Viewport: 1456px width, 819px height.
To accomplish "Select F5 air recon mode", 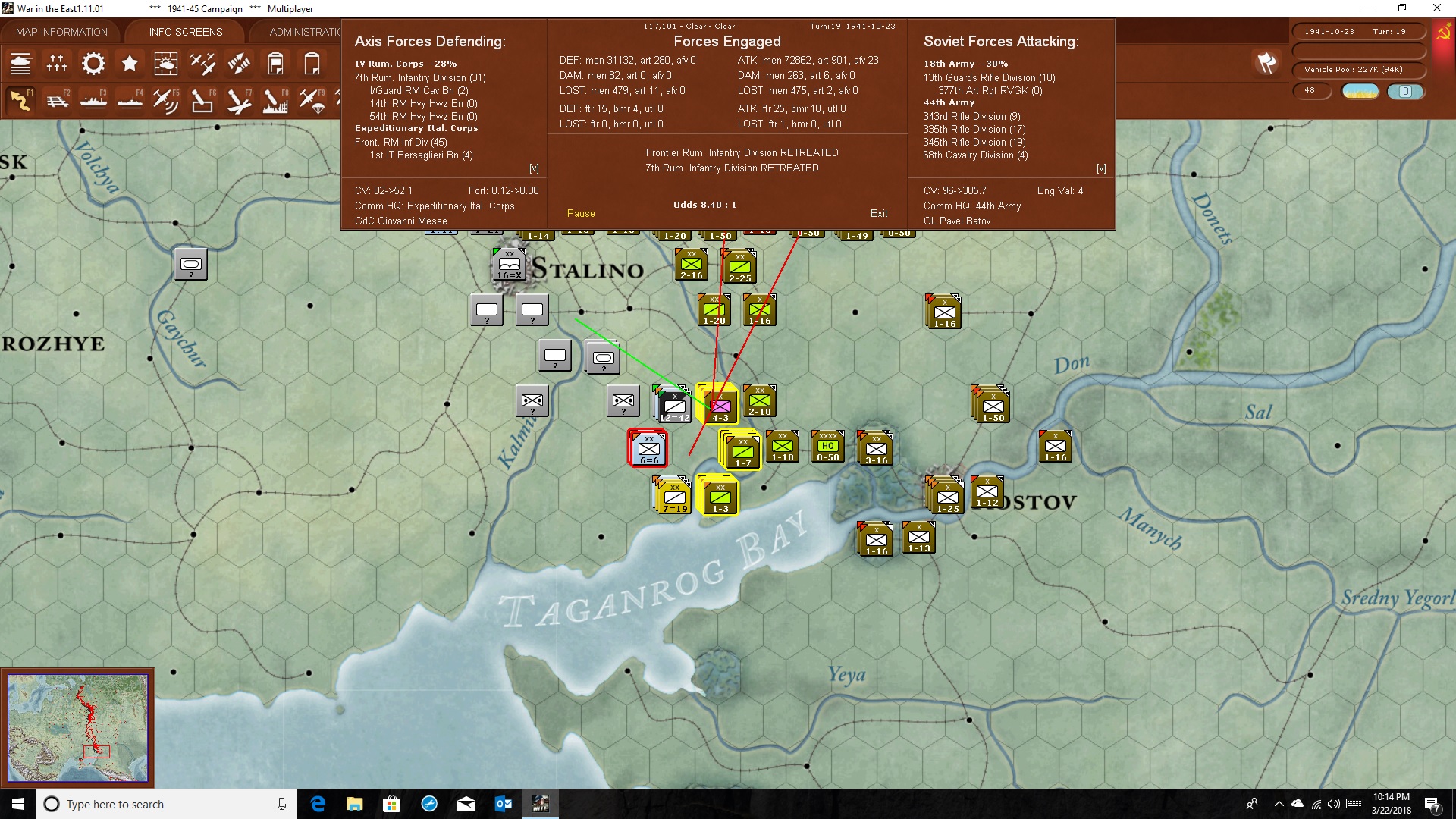I will click(x=165, y=100).
